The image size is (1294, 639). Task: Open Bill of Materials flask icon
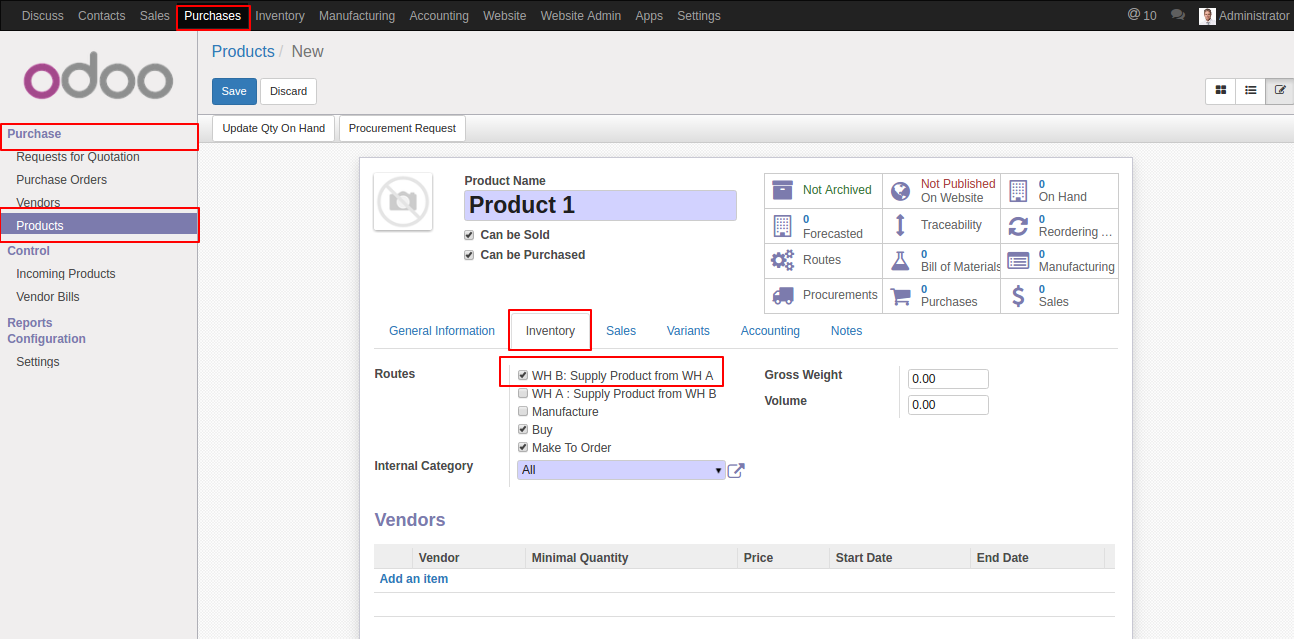tap(900, 260)
